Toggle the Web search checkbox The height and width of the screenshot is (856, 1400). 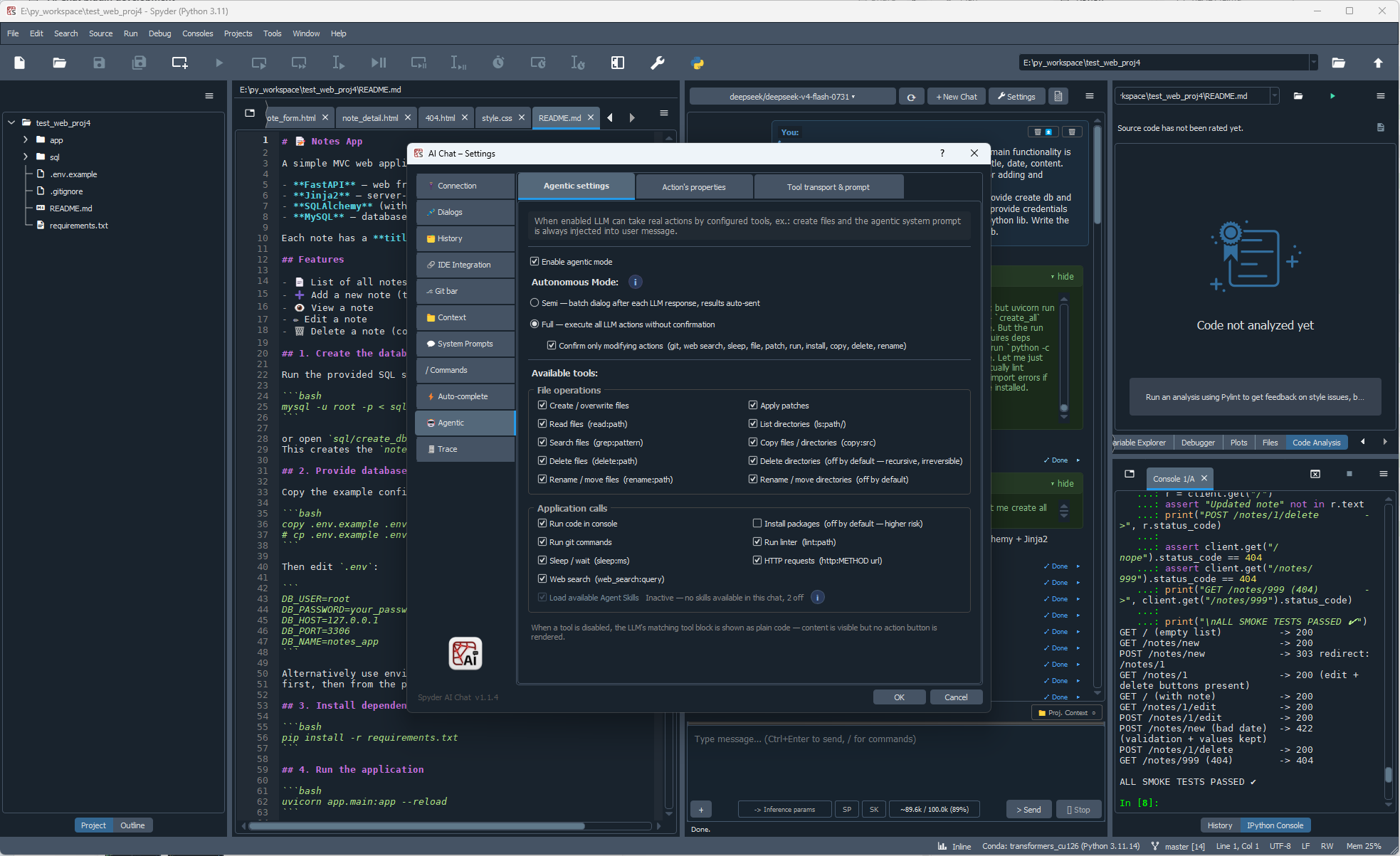(542, 579)
